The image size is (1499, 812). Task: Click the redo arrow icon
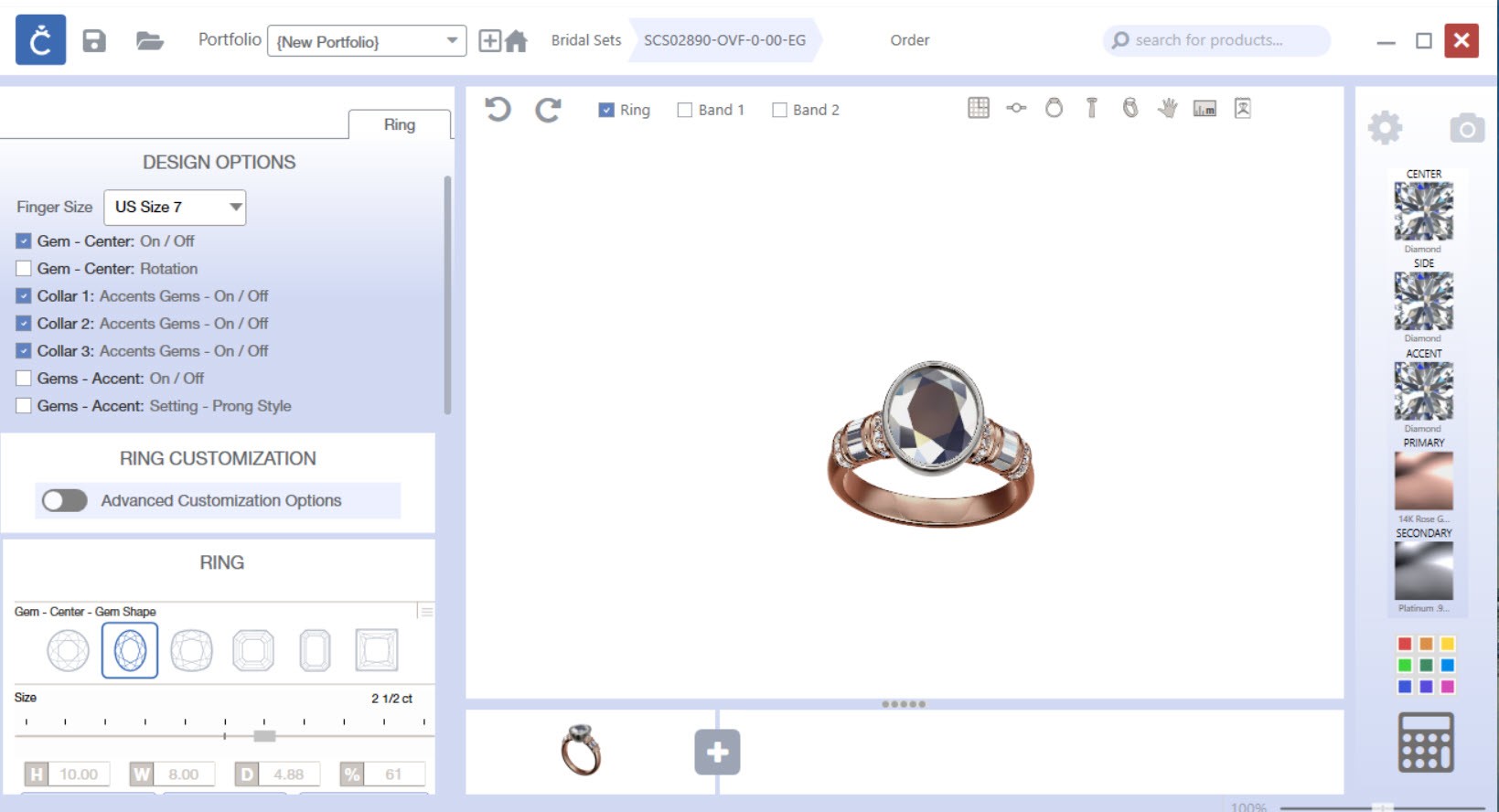(548, 110)
